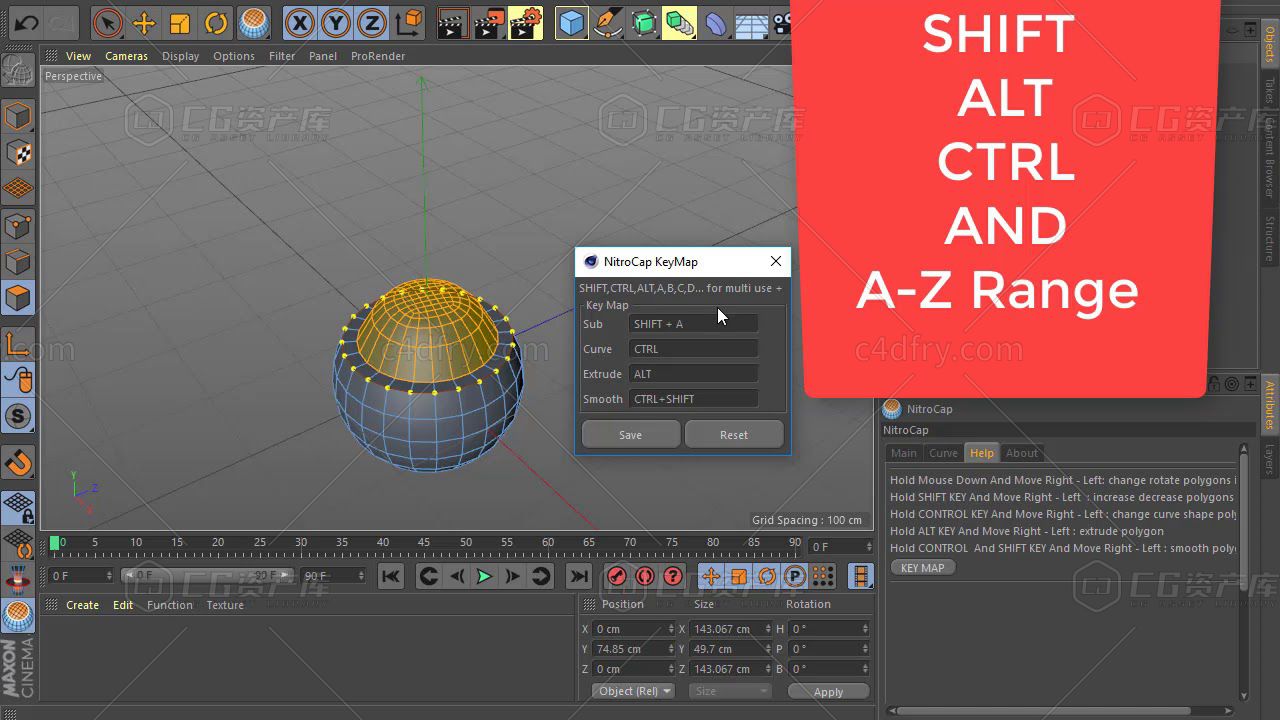This screenshot has width=1280, height=720.
Task: Select the Scale tool
Action: click(180, 22)
